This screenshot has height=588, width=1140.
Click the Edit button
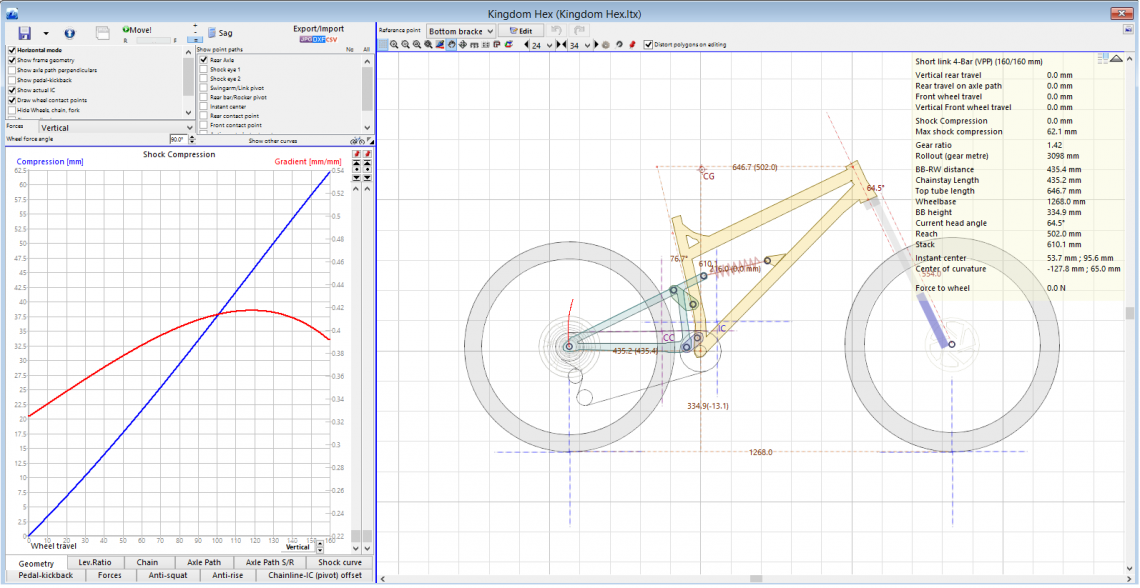tap(521, 31)
